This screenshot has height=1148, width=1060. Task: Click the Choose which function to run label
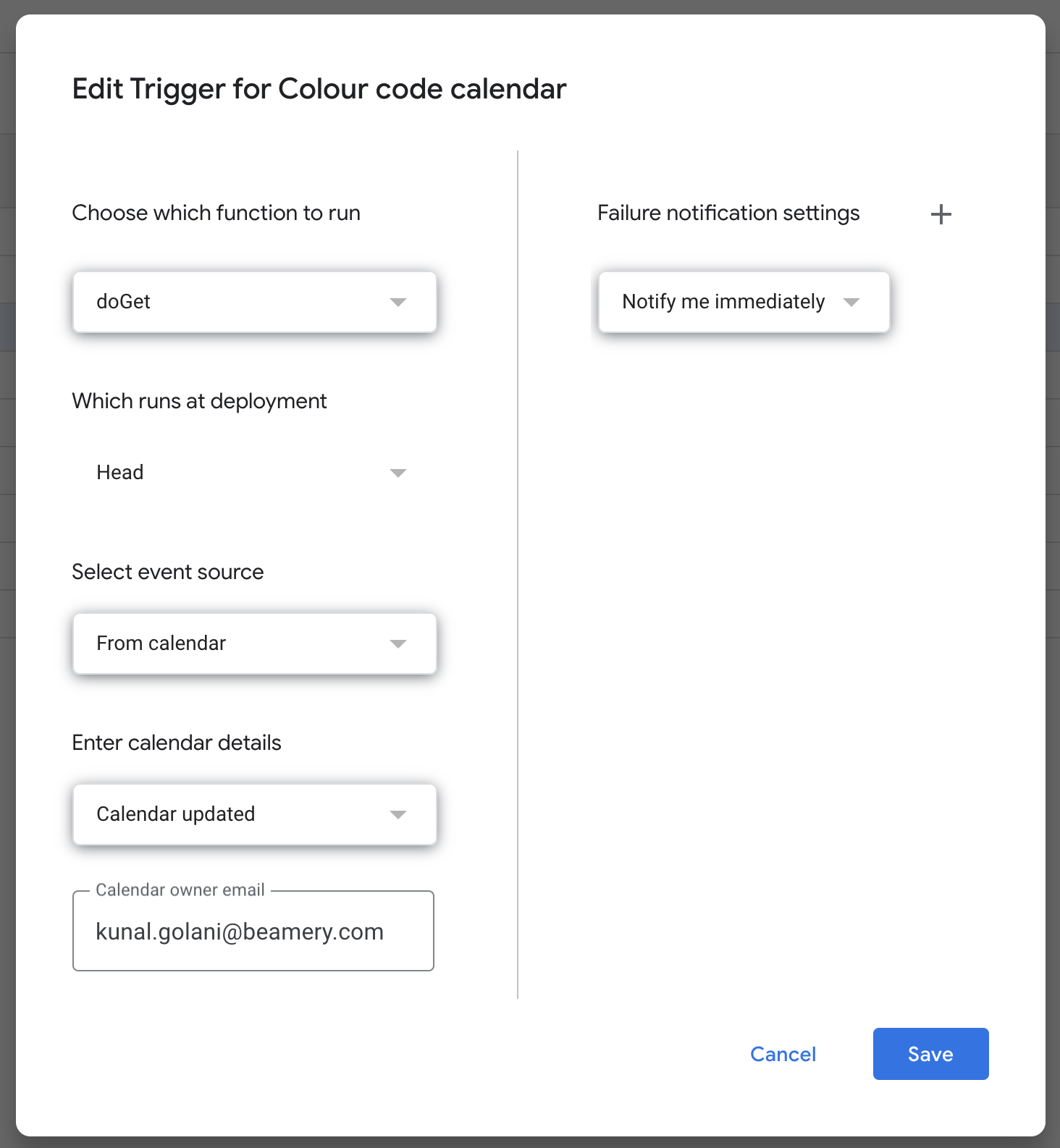pos(216,213)
